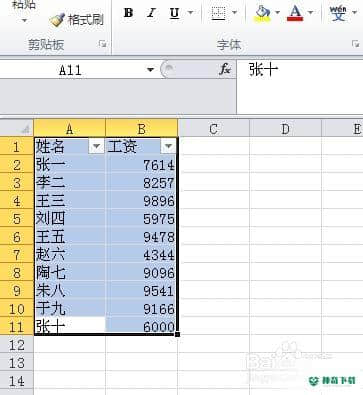363x395 pixels.
Task: Select salary cell 5975
Action: (x=142, y=219)
